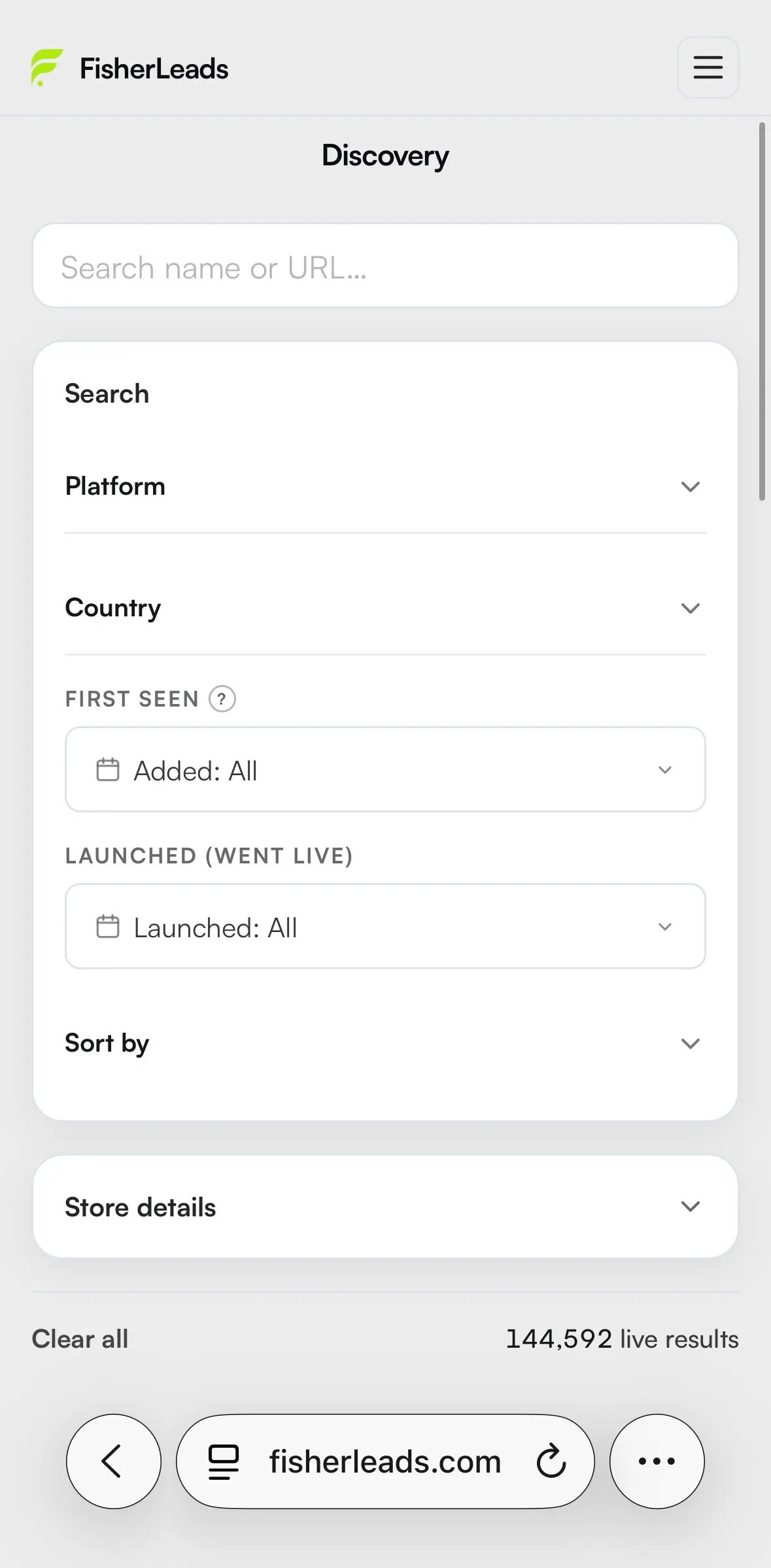Image resolution: width=771 pixels, height=1568 pixels.
Task: Click the FisherLeads green logo icon
Action: click(47, 67)
